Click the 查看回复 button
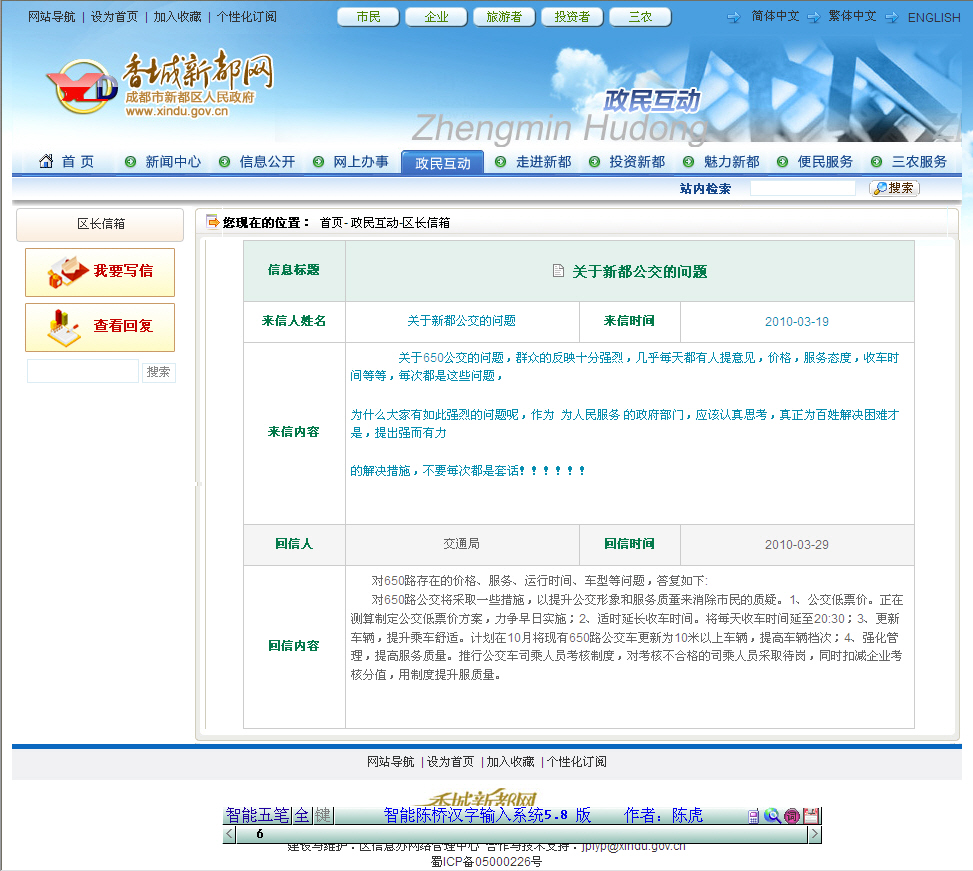 [x=100, y=328]
